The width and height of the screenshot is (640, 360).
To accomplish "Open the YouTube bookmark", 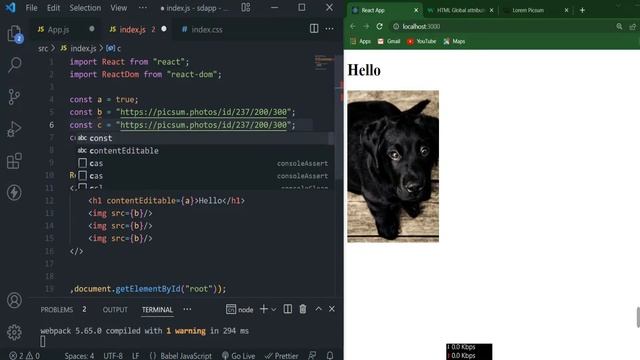I will pyautogui.click(x=422, y=41).
